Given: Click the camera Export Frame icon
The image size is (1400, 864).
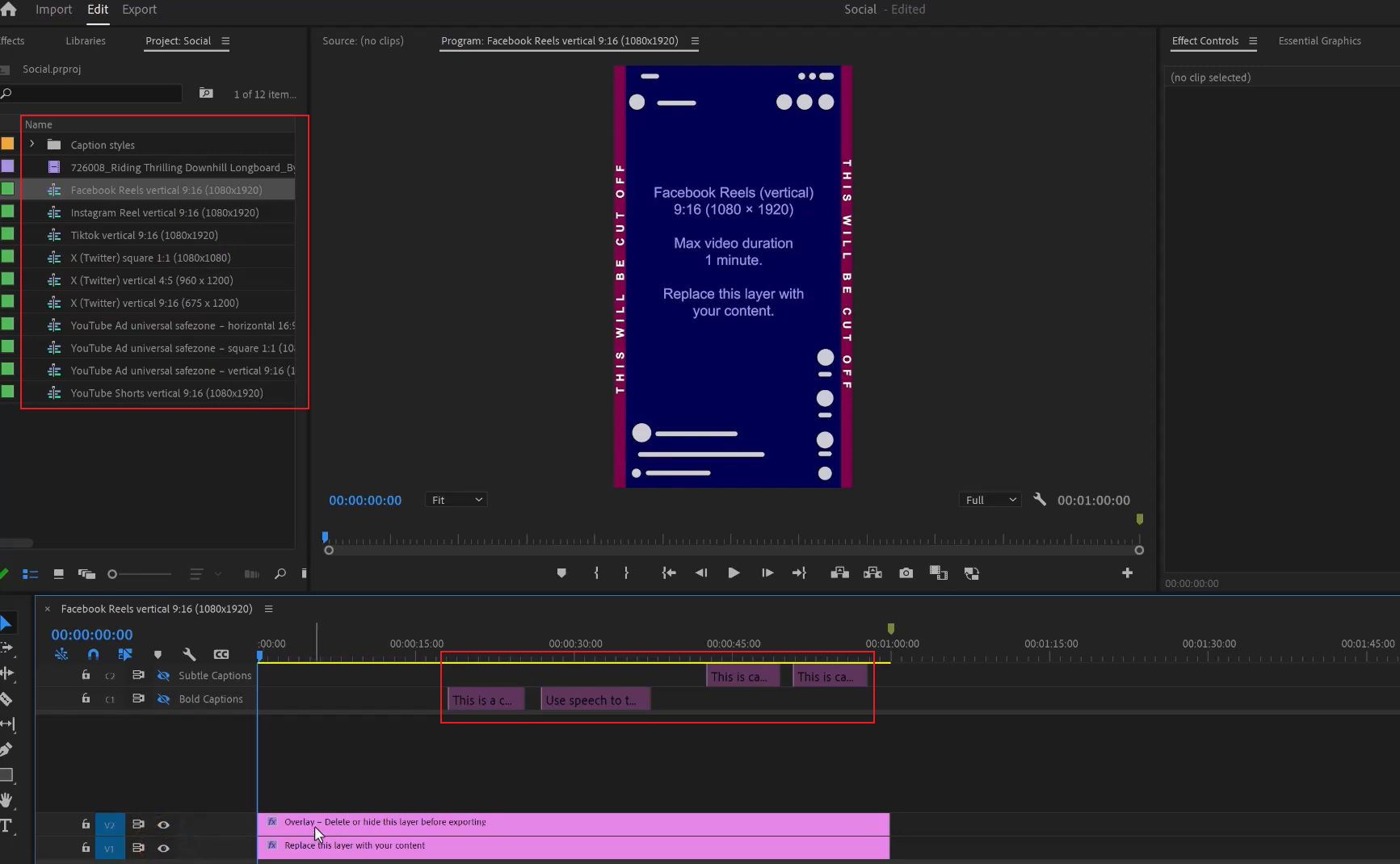Looking at the screenshot, I should coord(905,573).
